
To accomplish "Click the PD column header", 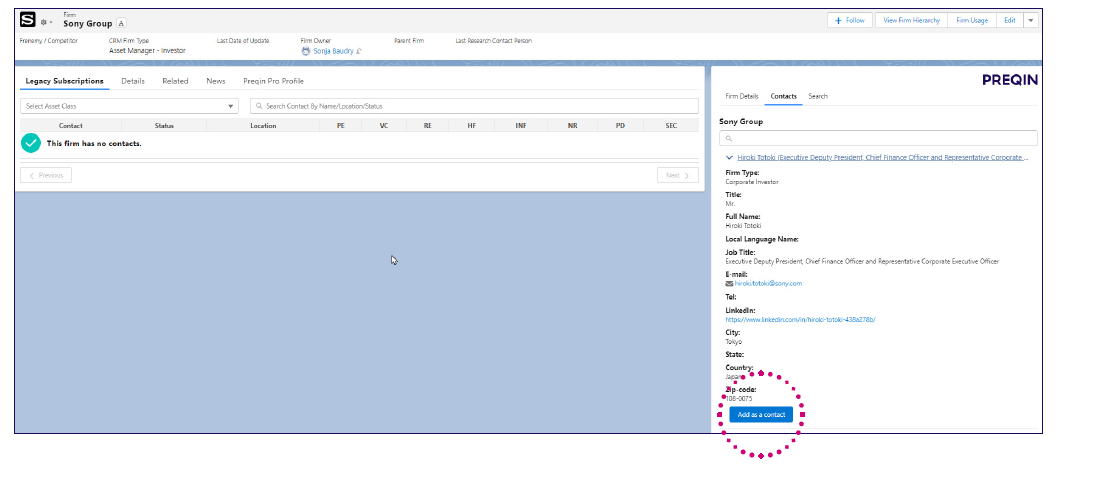I will [x=621, y=126].
